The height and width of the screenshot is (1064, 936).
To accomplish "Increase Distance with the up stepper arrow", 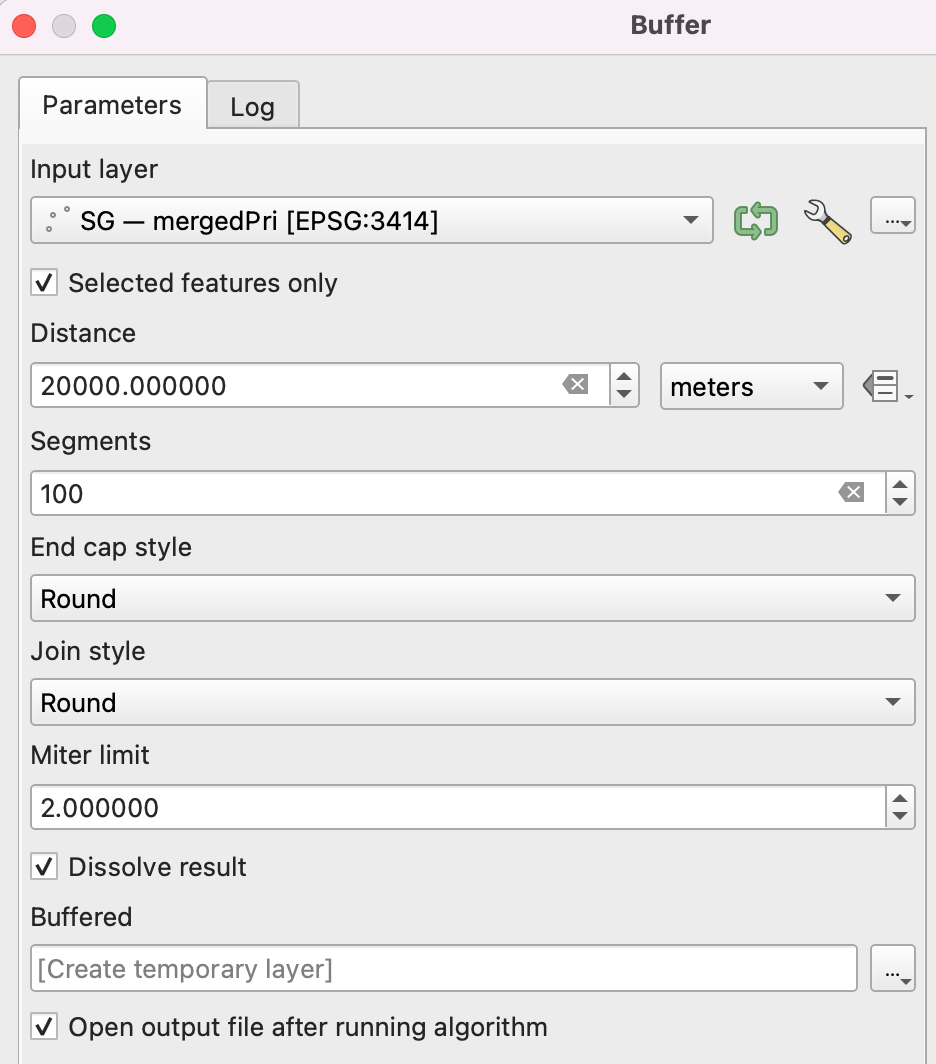I will (x=624, y=377).
